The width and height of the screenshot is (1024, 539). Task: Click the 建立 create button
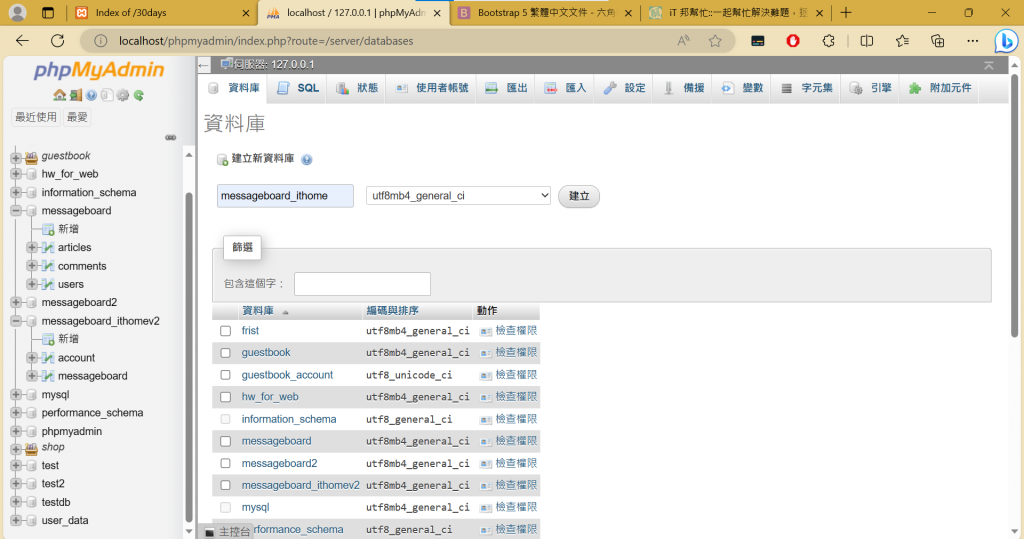tap(579, 196)
